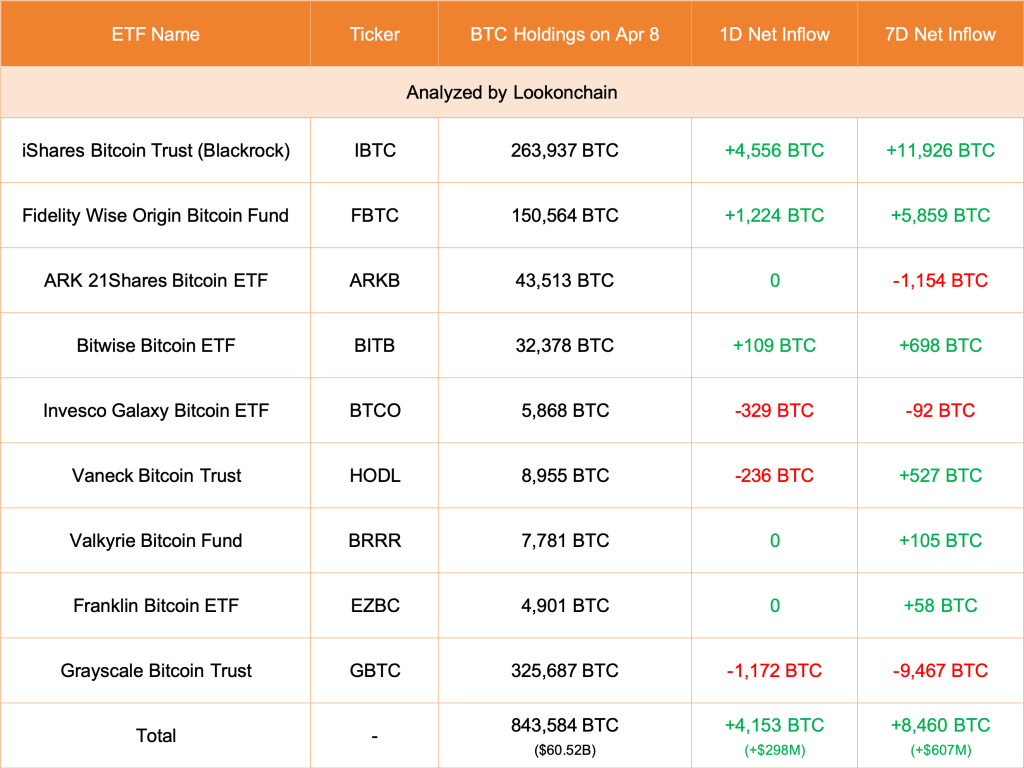Select the Fidelity Wise Origin Bitcoin Fund row
The height and width of the screenshot is (768, 1024).
155,215
